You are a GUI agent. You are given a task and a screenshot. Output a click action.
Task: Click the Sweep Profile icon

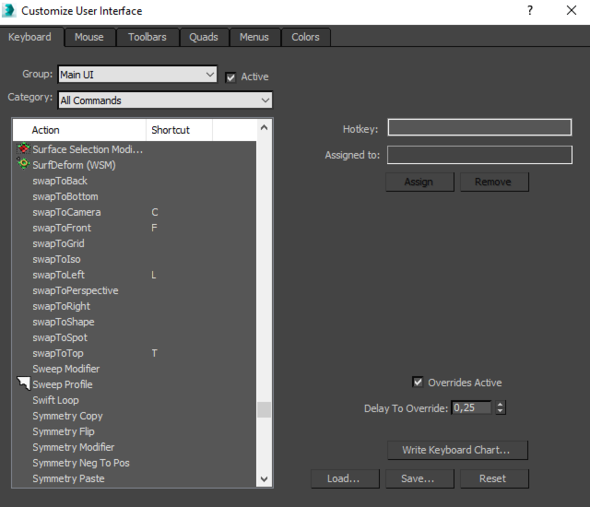(23, 384)
